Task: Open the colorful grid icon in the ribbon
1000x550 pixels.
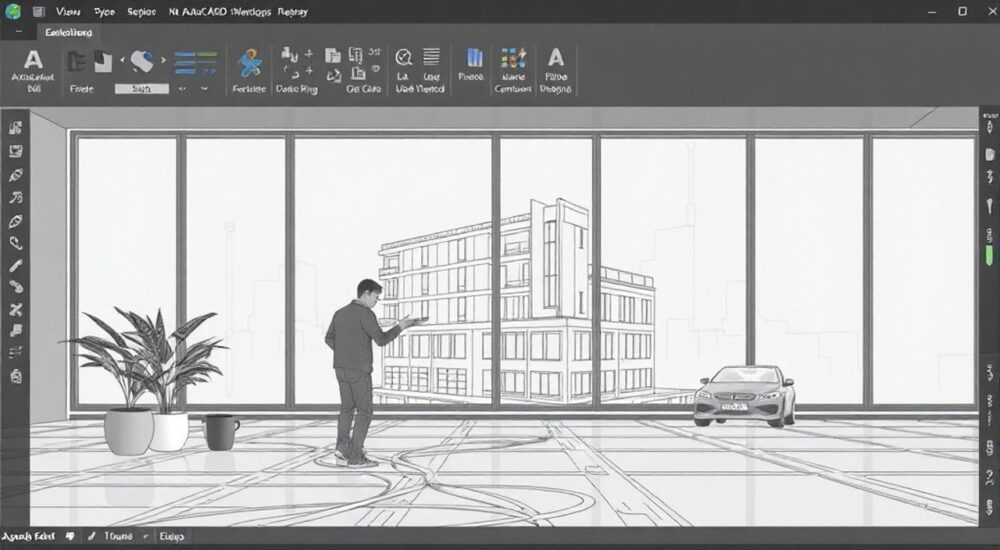Action: 513,59
